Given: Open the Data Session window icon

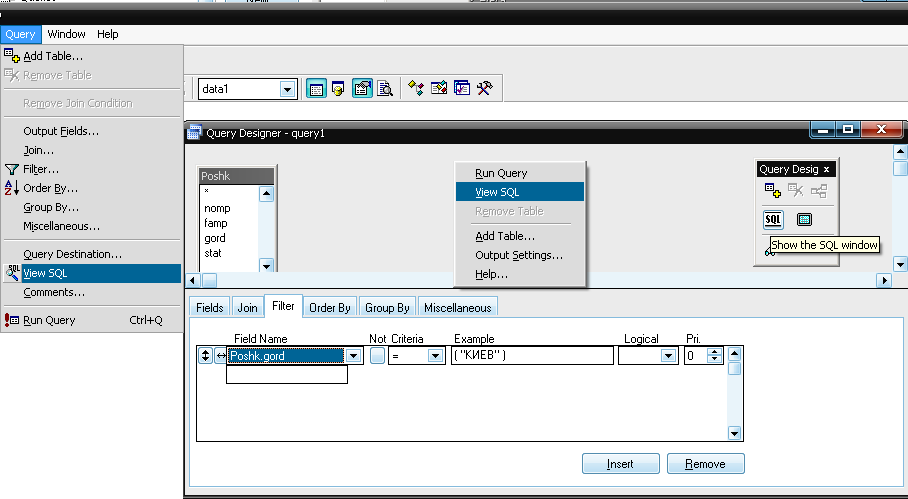Looking at the screenshot, I should (x=339, y=89).
